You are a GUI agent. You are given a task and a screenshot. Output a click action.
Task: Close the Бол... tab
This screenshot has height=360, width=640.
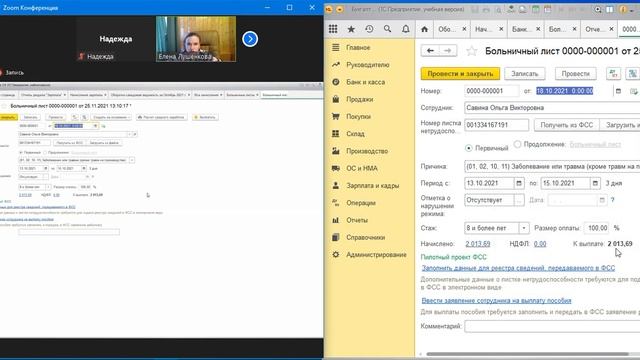[574, 29]
